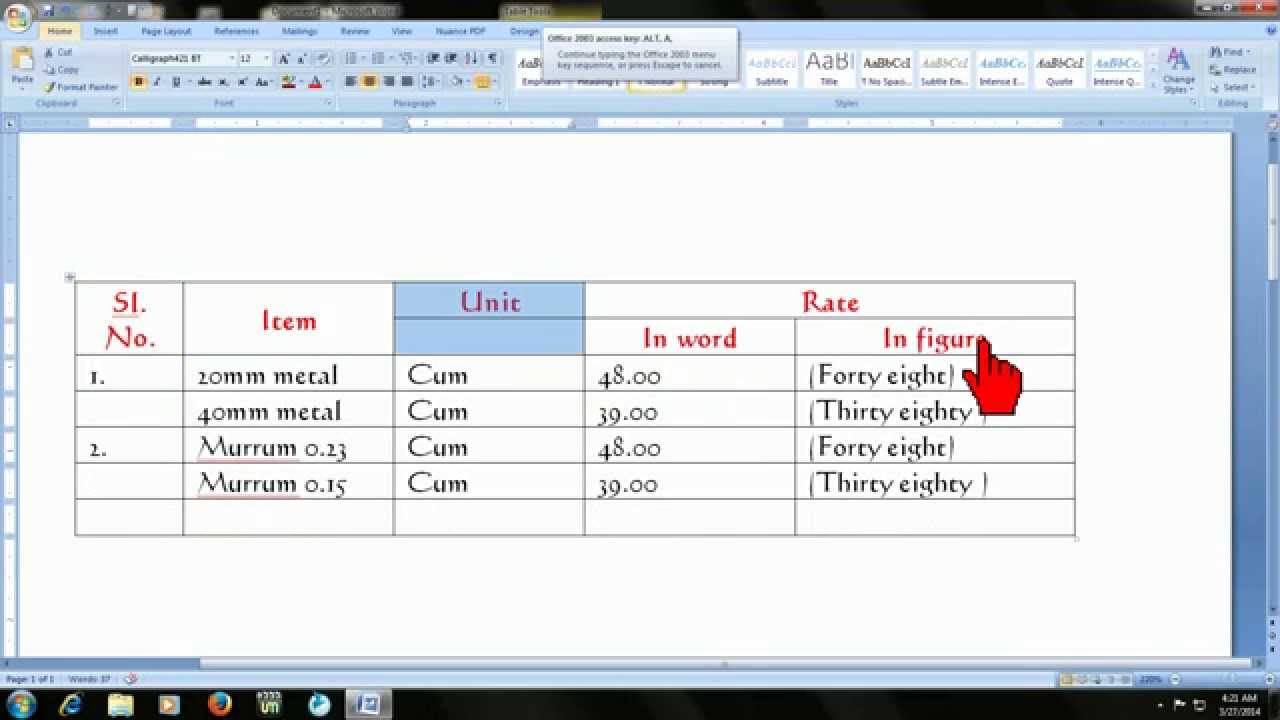Open the Nuance PDF tab
This screenshot has height=720, width=1280.
[461, 31]
